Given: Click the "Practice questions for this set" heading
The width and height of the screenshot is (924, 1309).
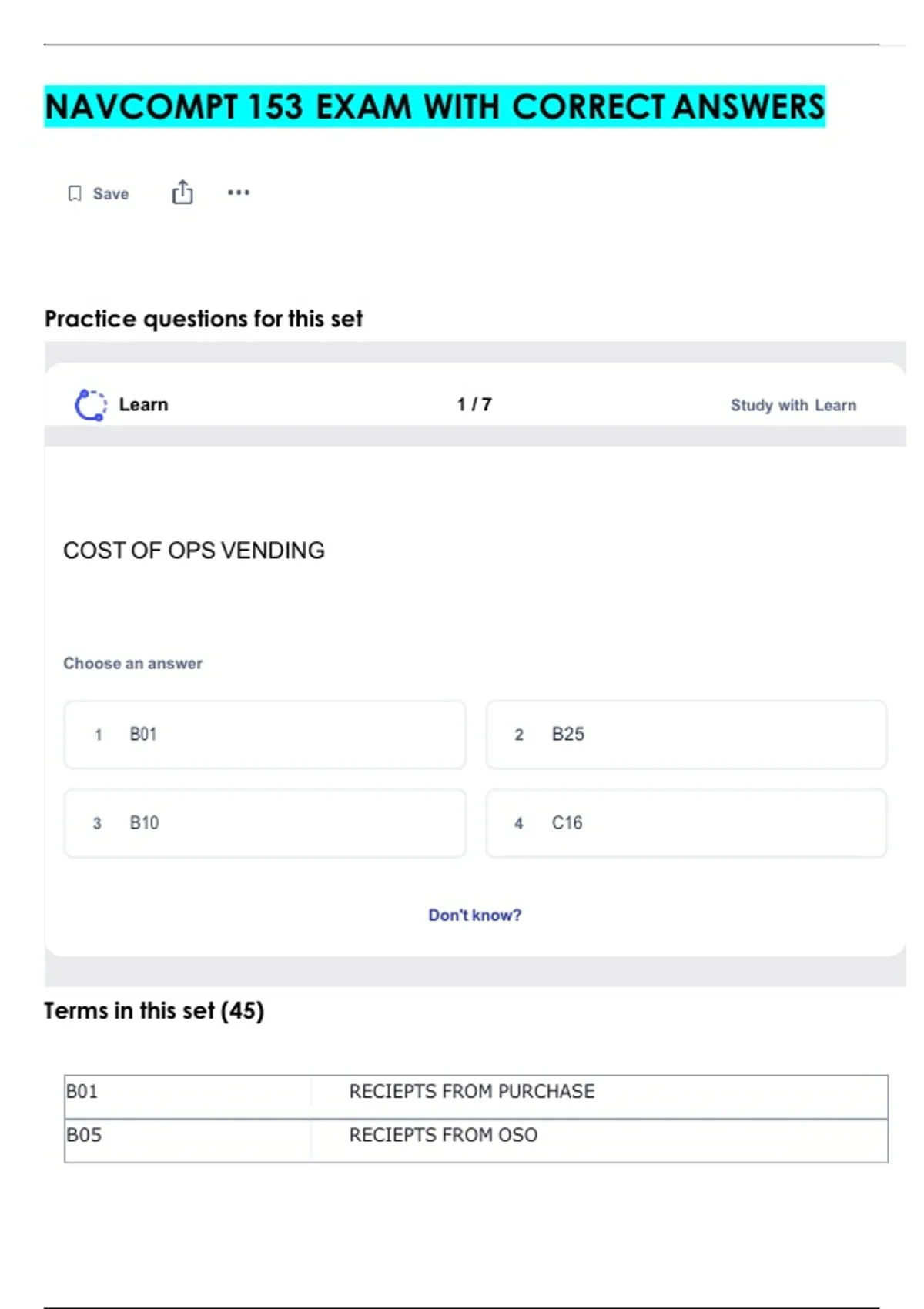Looking at the screenshot, I should 203,319.
